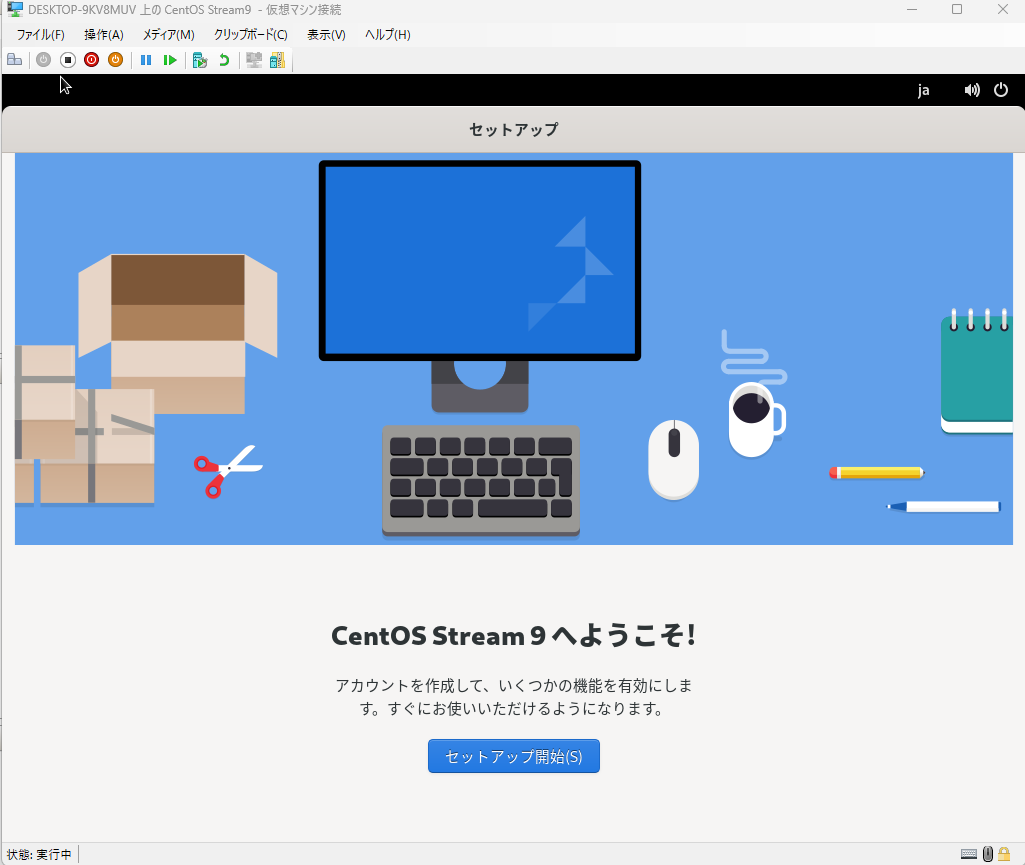This screenshot has height=865, width=1025.
Task: Open the power menu in GNOME top bar
Action: tap(1001, 90)
